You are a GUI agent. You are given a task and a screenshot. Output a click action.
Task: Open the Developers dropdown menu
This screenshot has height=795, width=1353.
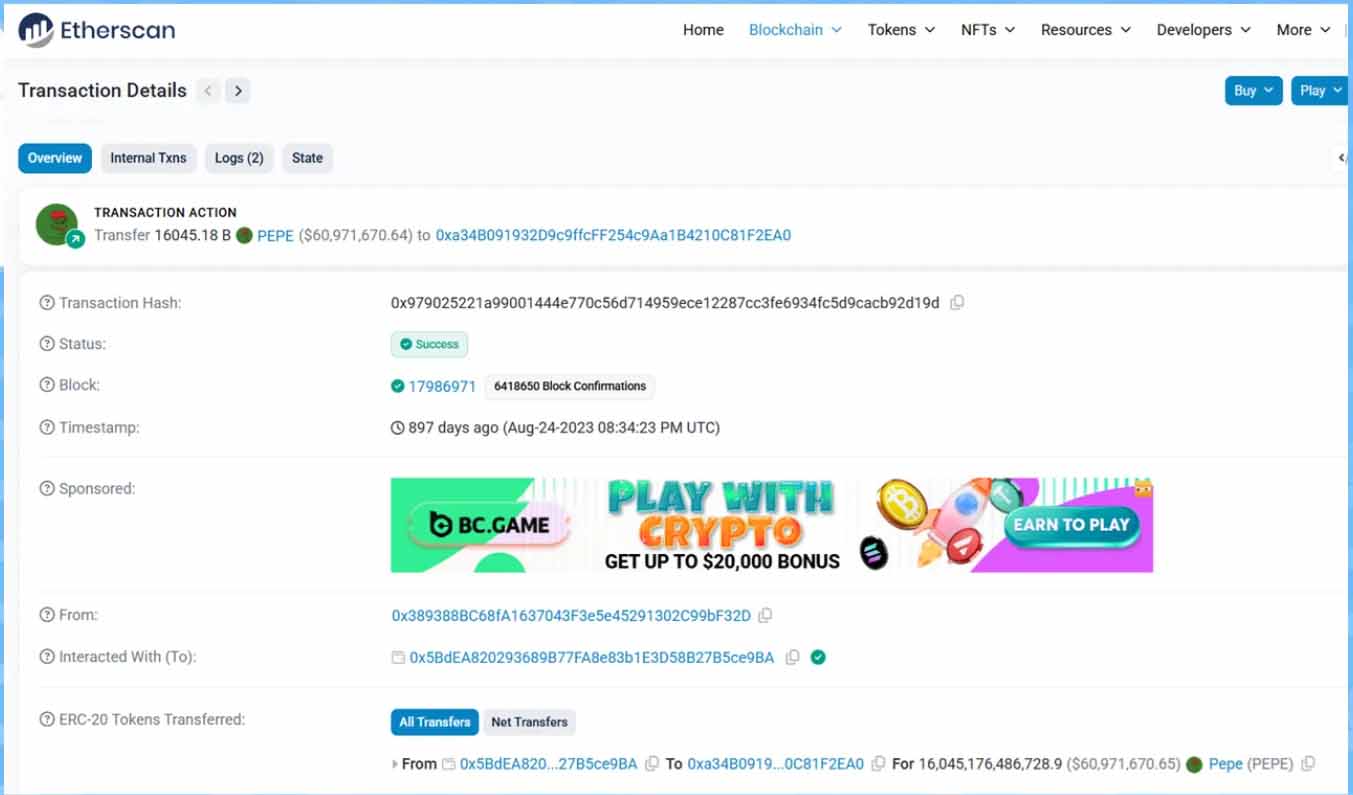pyautogui.click(x=1204, y=30)
